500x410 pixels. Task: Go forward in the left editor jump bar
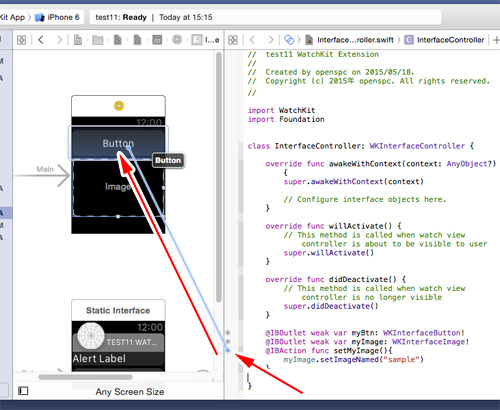click(x=59, y=40)
